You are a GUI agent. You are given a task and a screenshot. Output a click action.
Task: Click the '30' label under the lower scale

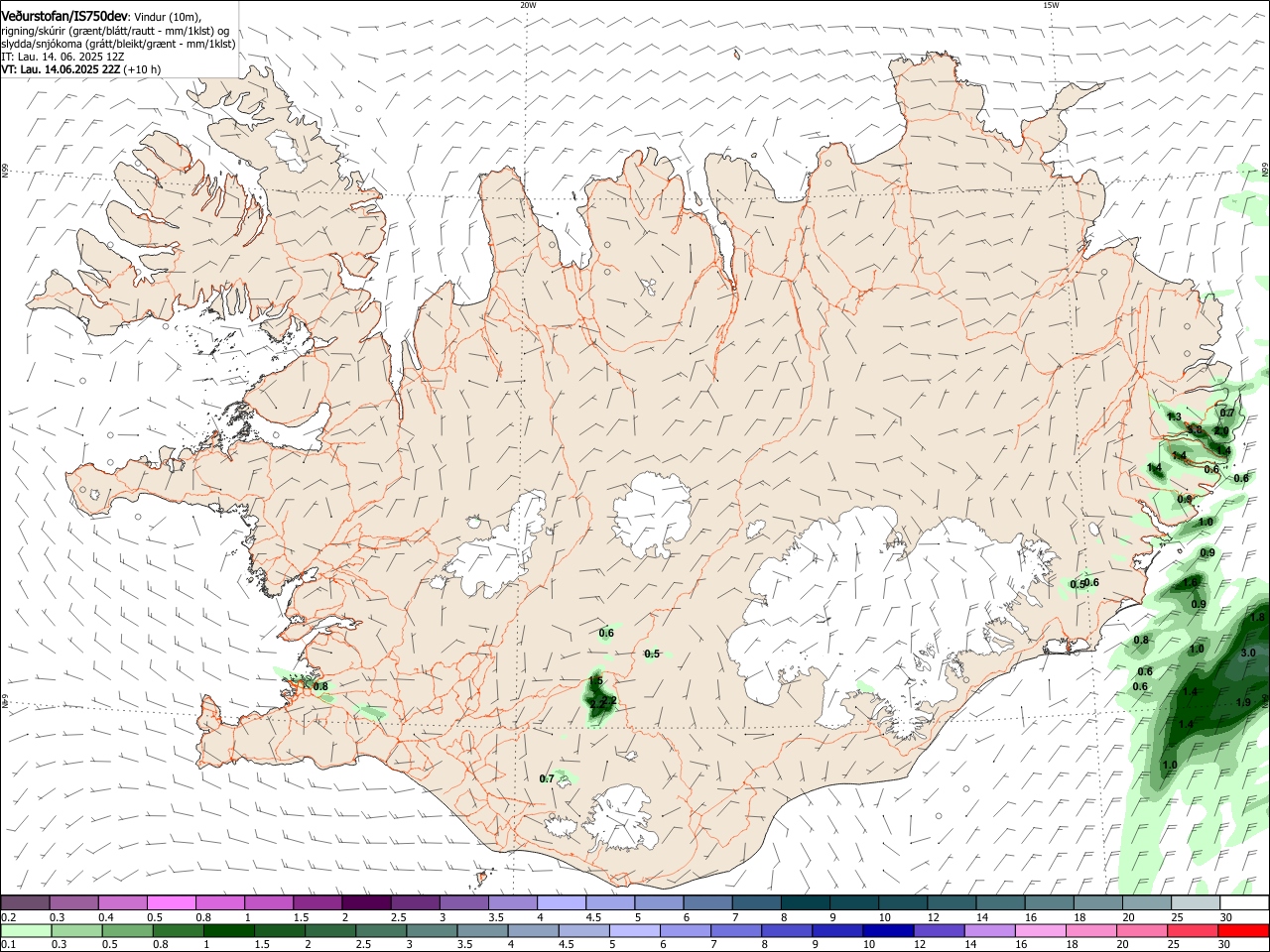click(1226, 945)
